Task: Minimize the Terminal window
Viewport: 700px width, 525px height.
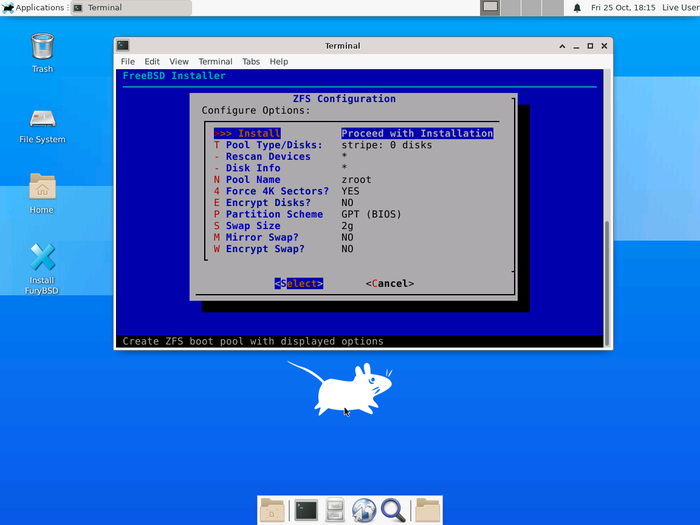Action: 576,46
